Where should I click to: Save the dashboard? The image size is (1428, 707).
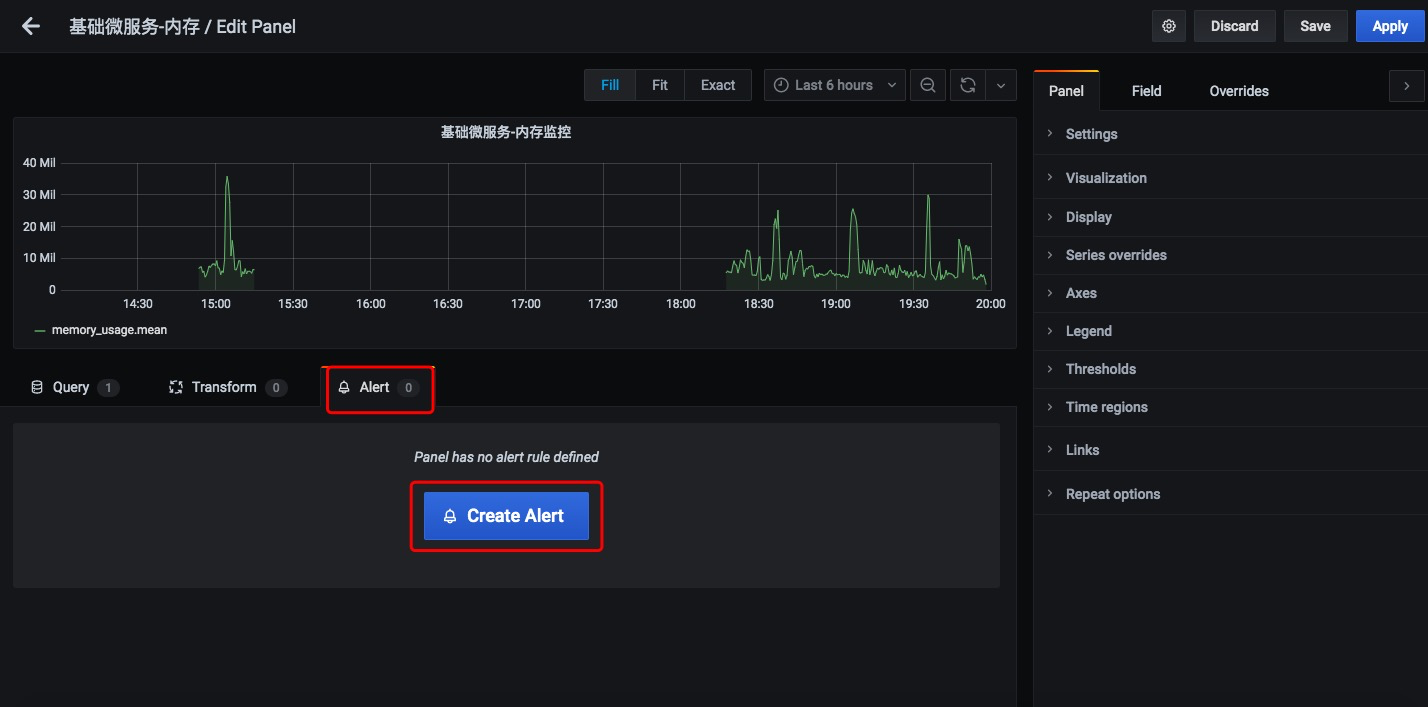[x=1316, y=26]
